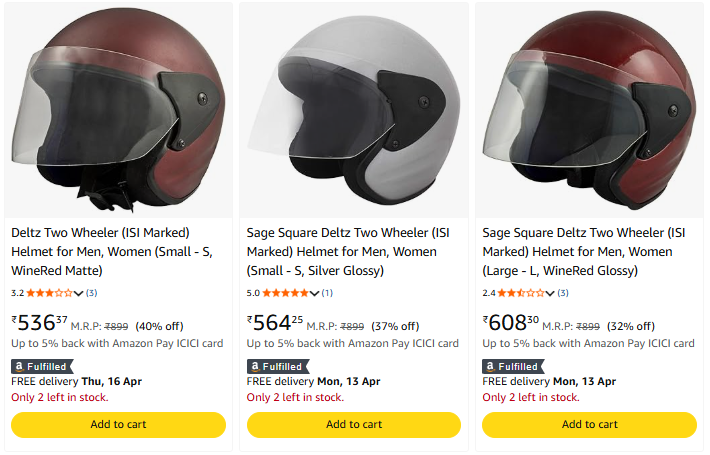Click the 2.4 star rating icons
Viewport: 710px width, 455px height.
[x=521, y=293]
